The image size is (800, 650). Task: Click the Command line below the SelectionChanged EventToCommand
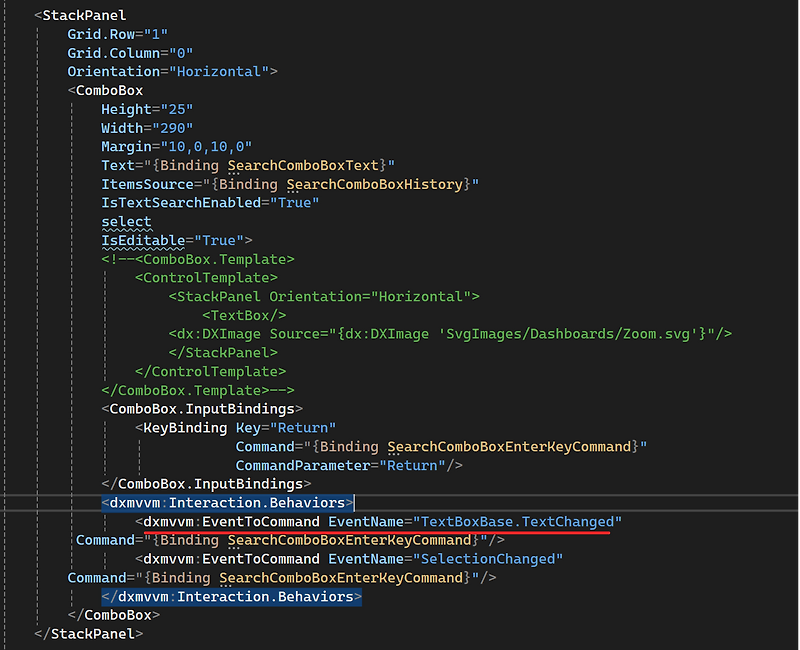(282, 578)
